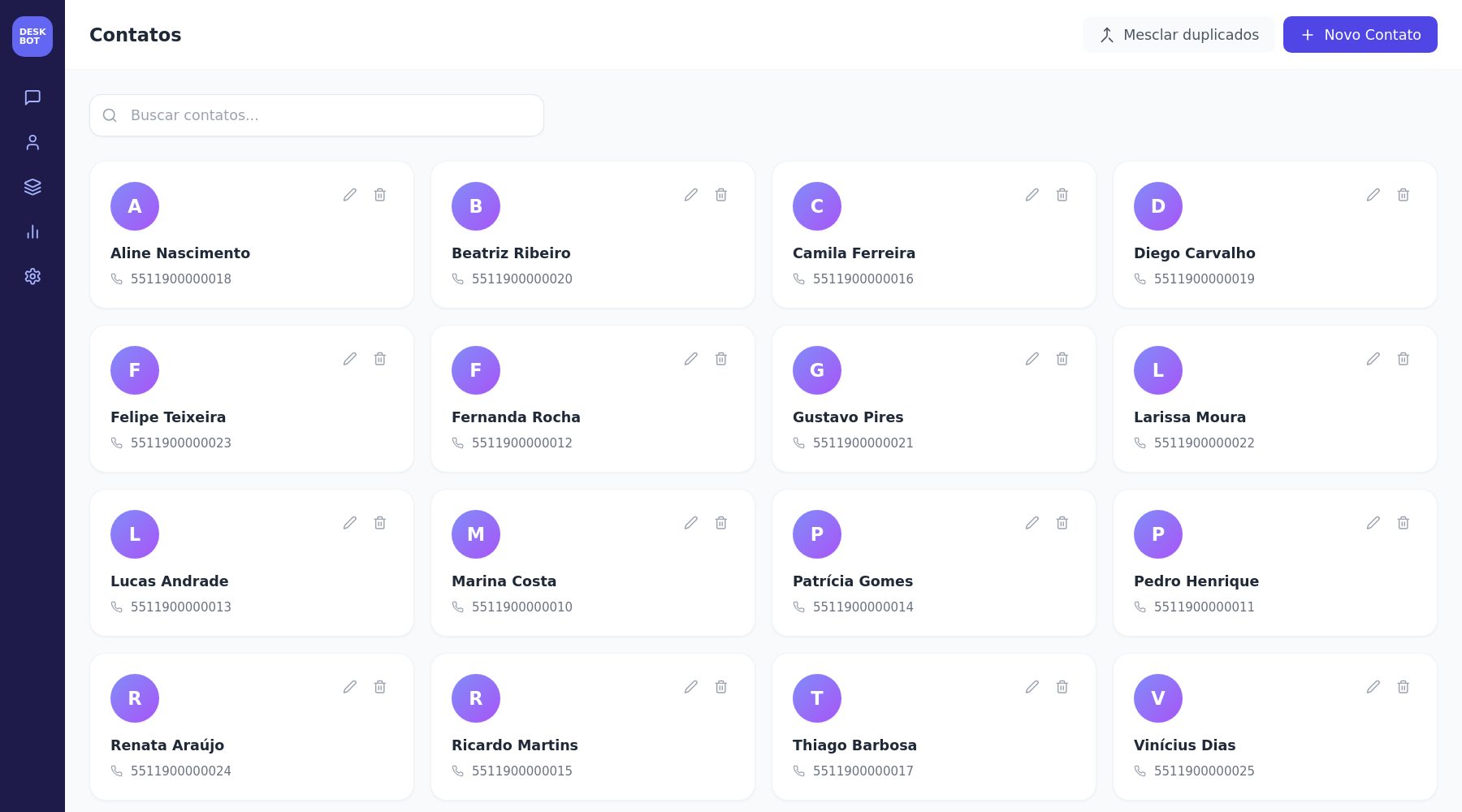Delete Pedro Henrique with trash icon
Viewport: 1462px width, 812px height.
coord(1404,523)
